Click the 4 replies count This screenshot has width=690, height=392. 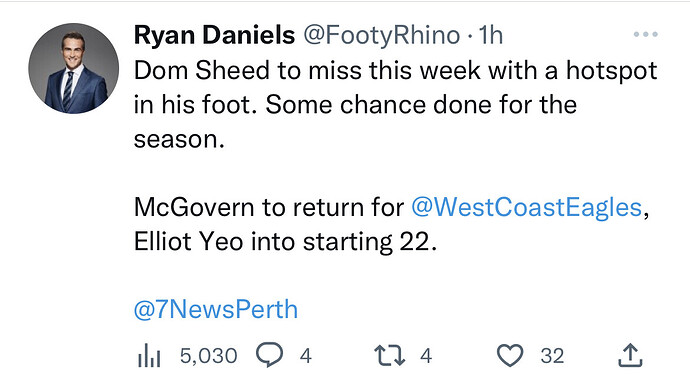[x=306, y=355]
